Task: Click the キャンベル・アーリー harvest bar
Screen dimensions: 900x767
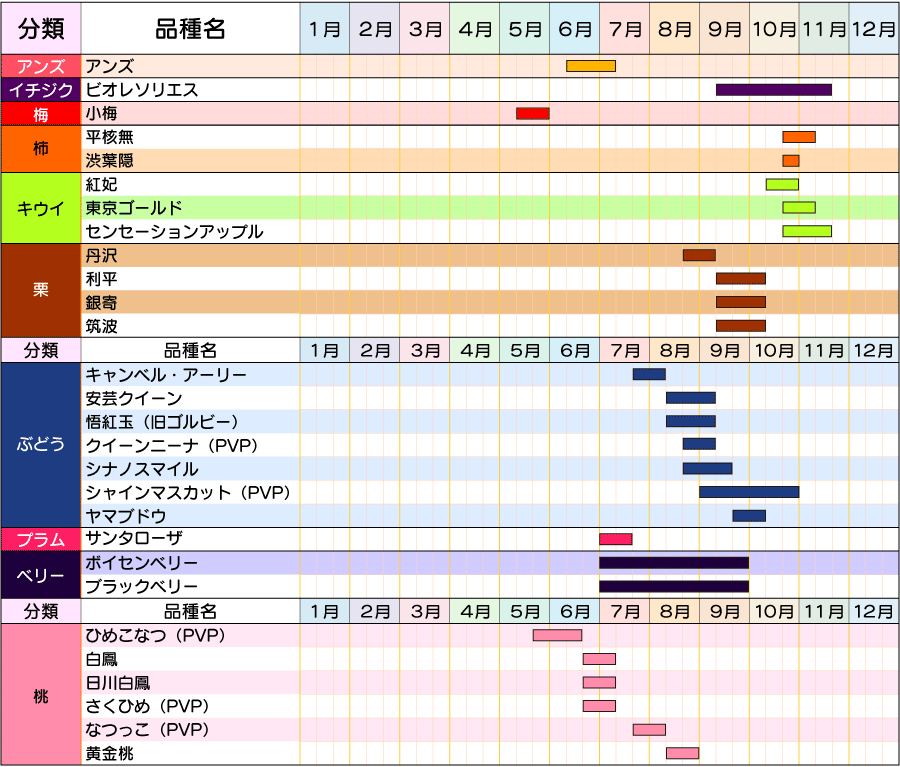Action: coord(649,374)
